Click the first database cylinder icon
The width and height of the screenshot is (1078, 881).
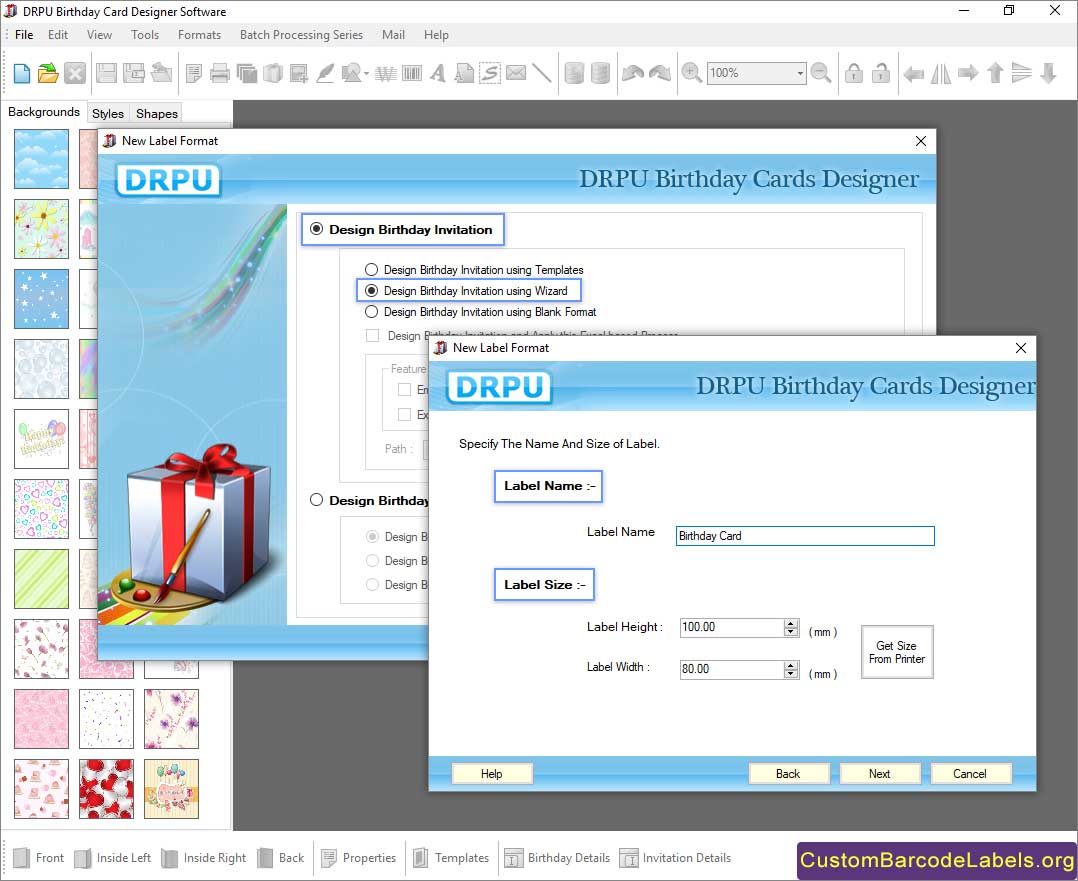574,73
